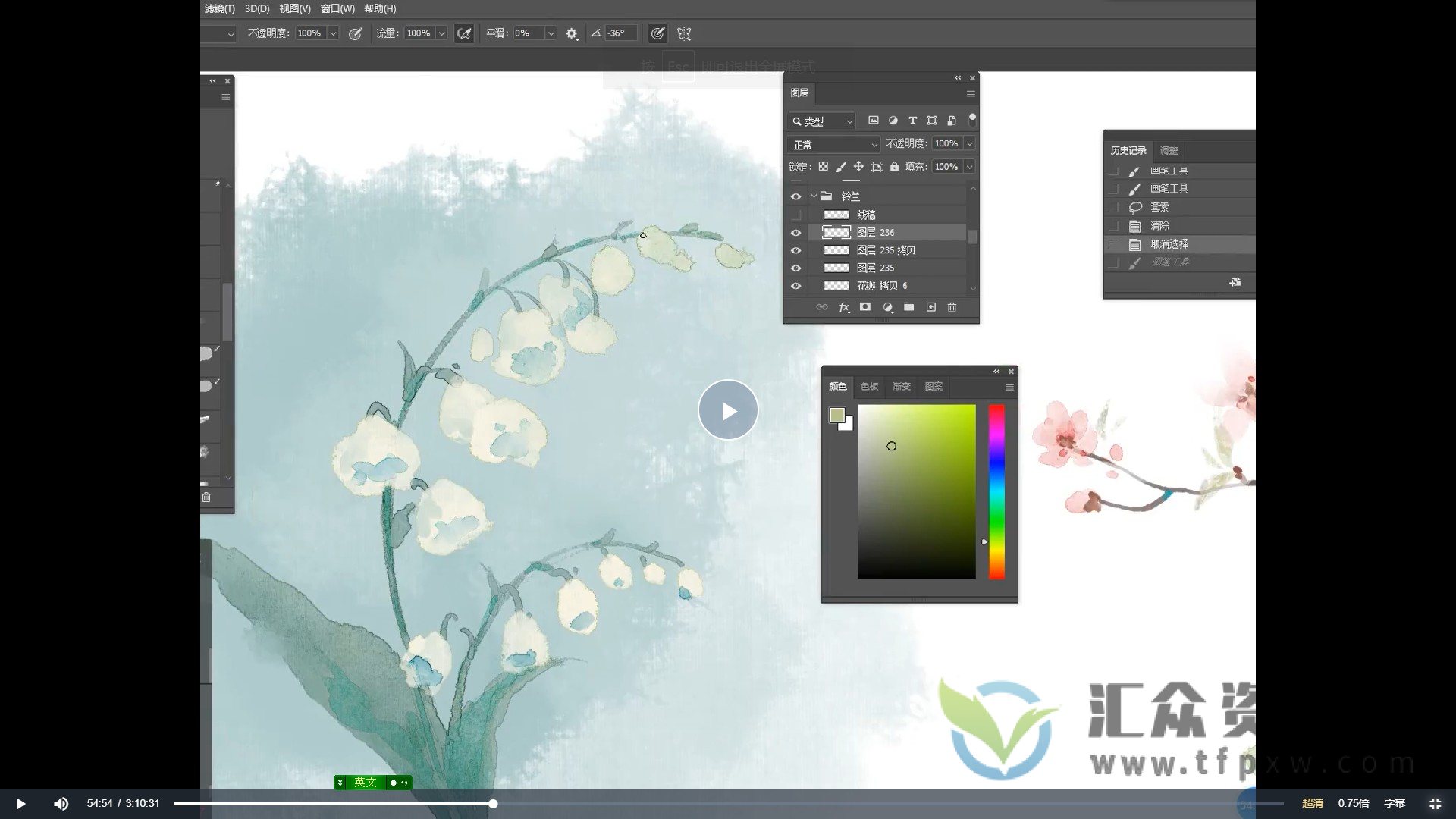This screenshot has width=1456, height=819.
Task: Click the new group folder icon
Action: [x=908, y=307]
